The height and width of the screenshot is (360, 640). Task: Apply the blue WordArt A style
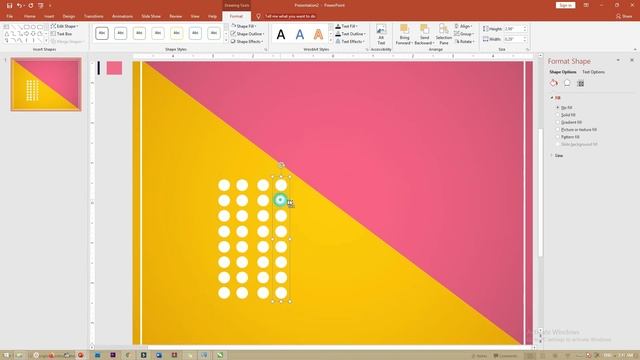pos(300,35)
